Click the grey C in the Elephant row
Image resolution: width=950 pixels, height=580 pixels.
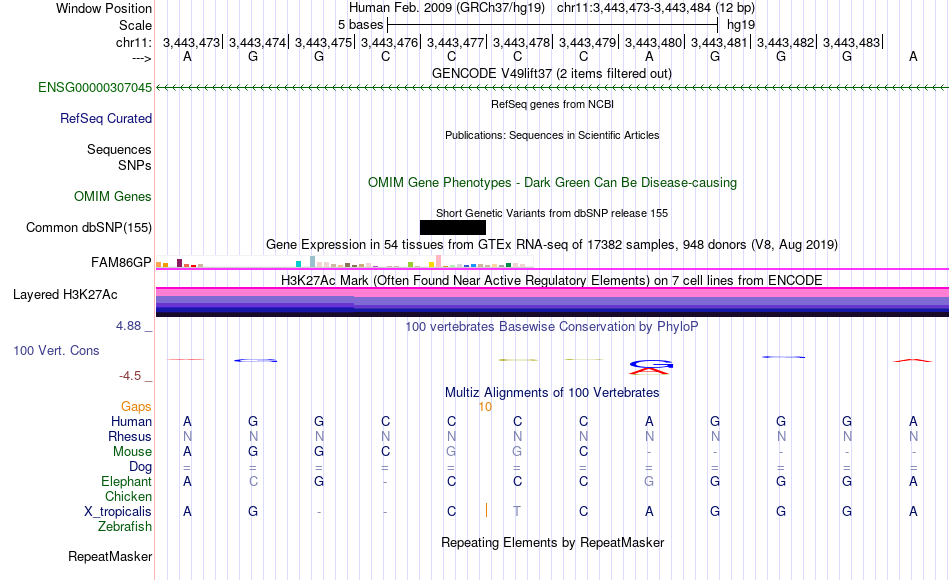[x=253, y=481]
